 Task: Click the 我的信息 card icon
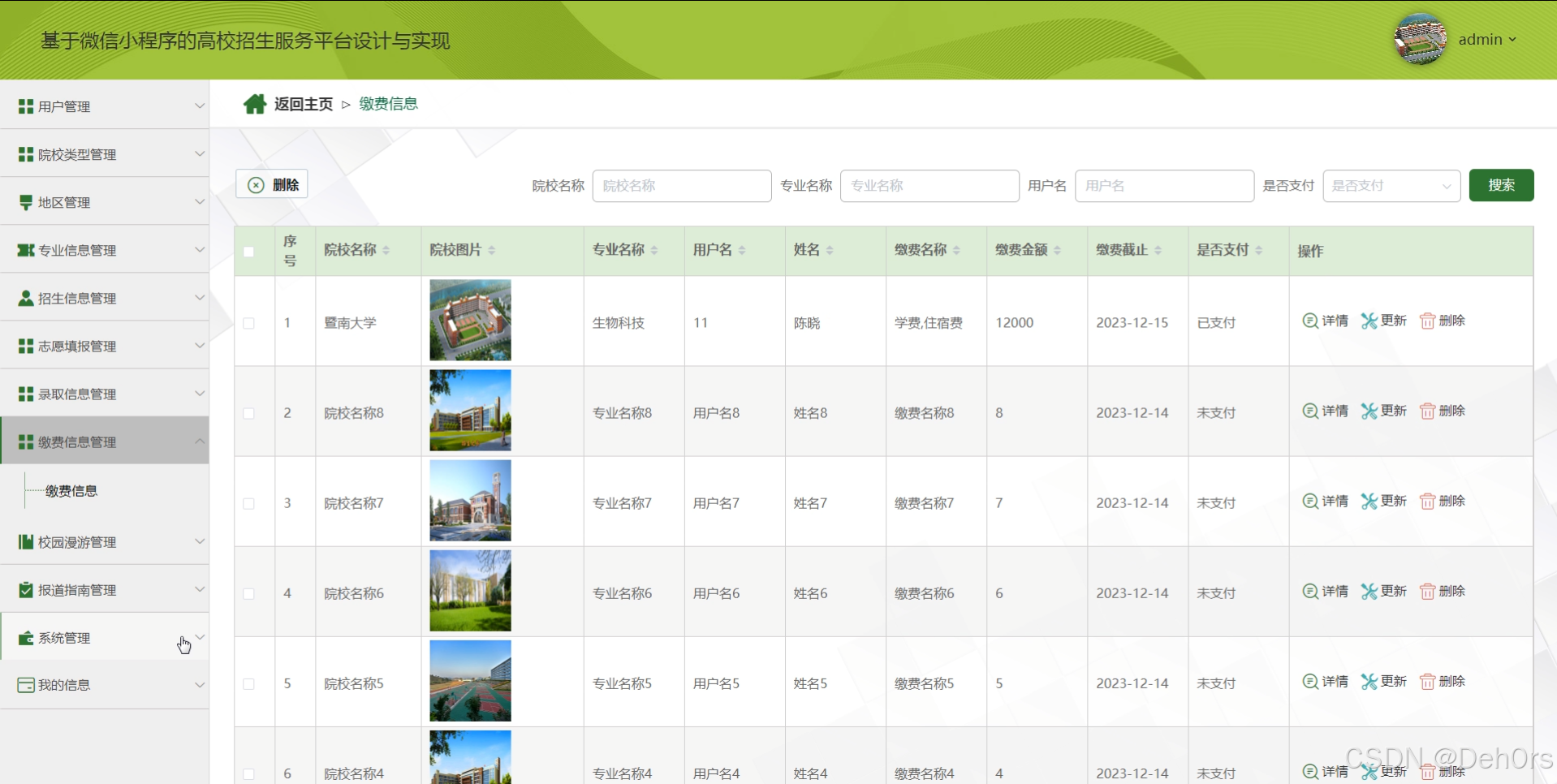coord(26,685)
